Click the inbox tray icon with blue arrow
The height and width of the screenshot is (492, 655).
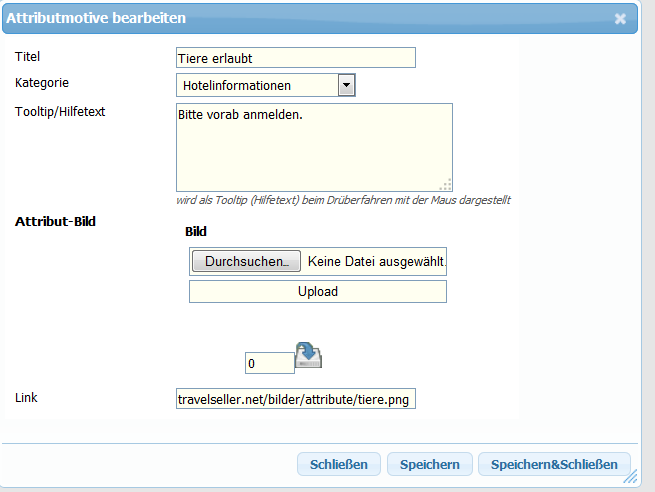(x=308, y=356)
